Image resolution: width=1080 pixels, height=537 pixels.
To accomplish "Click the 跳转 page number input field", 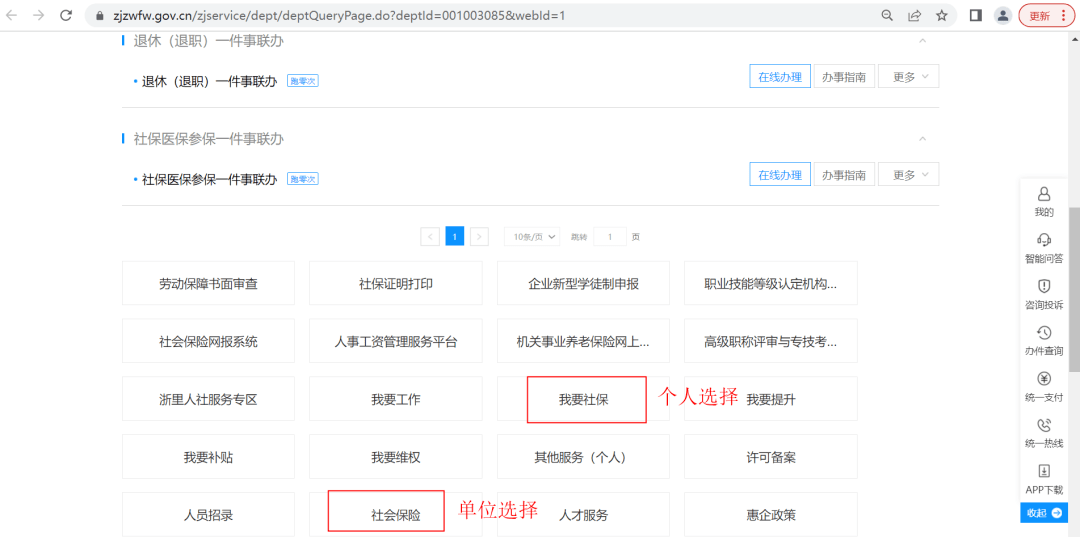I will coord(609,237).
